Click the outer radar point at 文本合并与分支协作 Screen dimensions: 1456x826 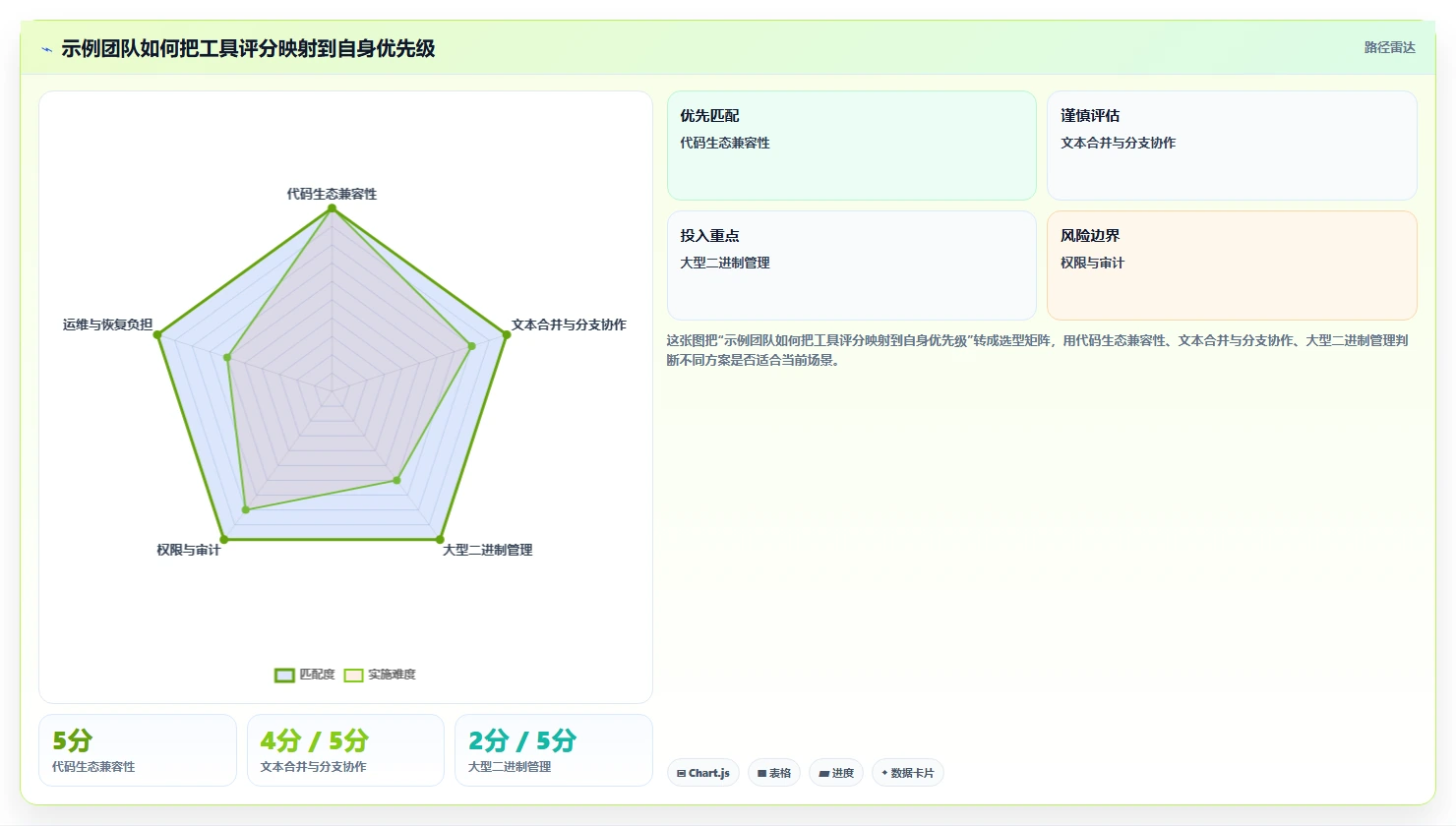tap(507, 335)
